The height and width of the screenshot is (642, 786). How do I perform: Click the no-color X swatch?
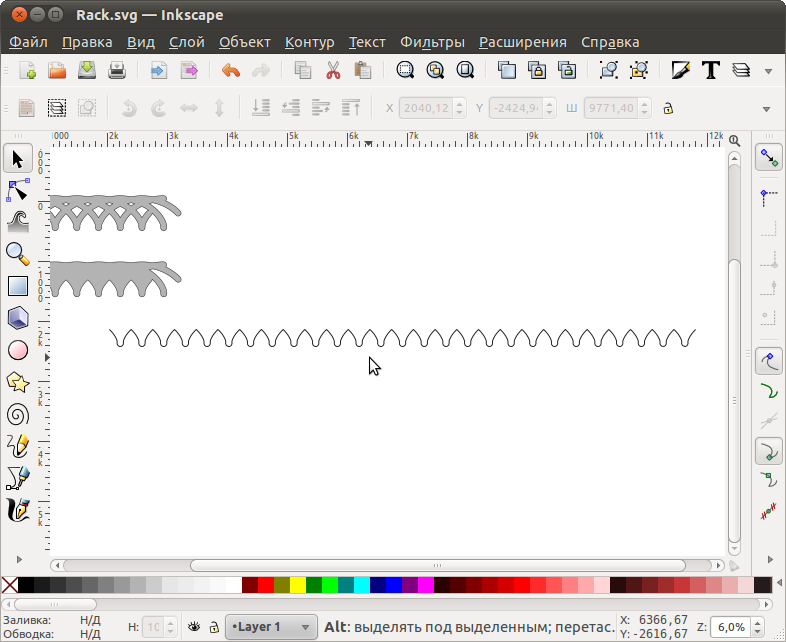pos(10,585)
